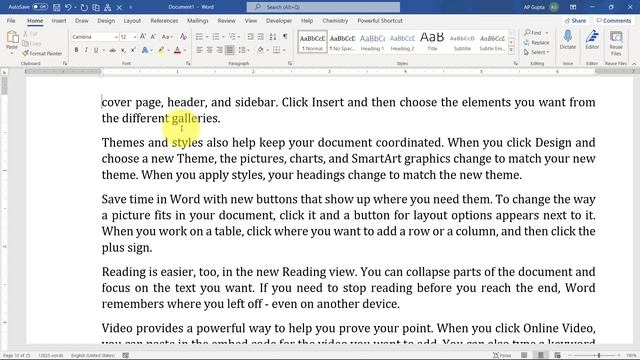The image size is (640, 360).
Task: Apply the Heading 1 style
Action: coord(372,42)
